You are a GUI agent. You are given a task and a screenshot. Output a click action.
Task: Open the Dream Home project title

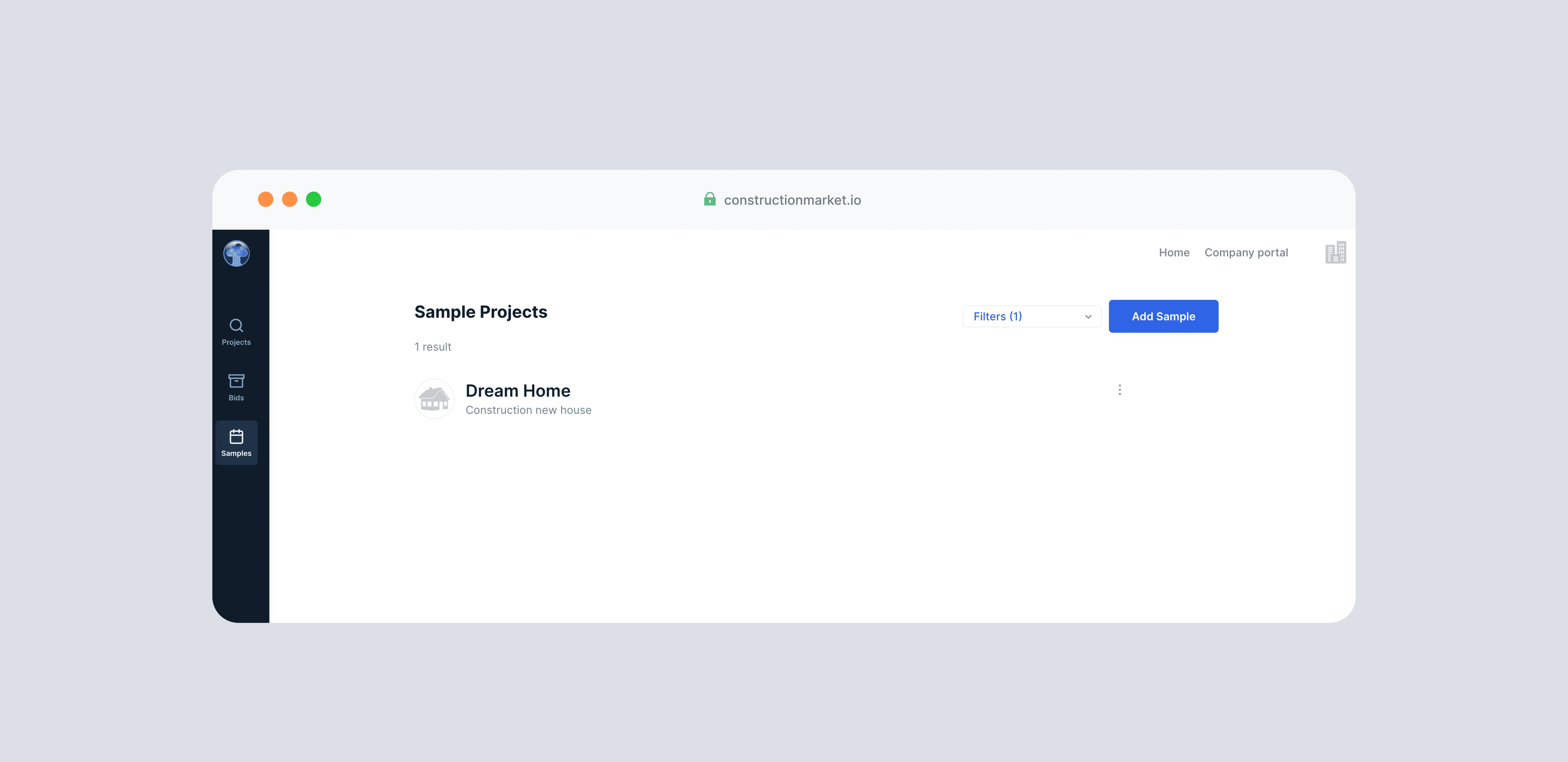[518, 391]
